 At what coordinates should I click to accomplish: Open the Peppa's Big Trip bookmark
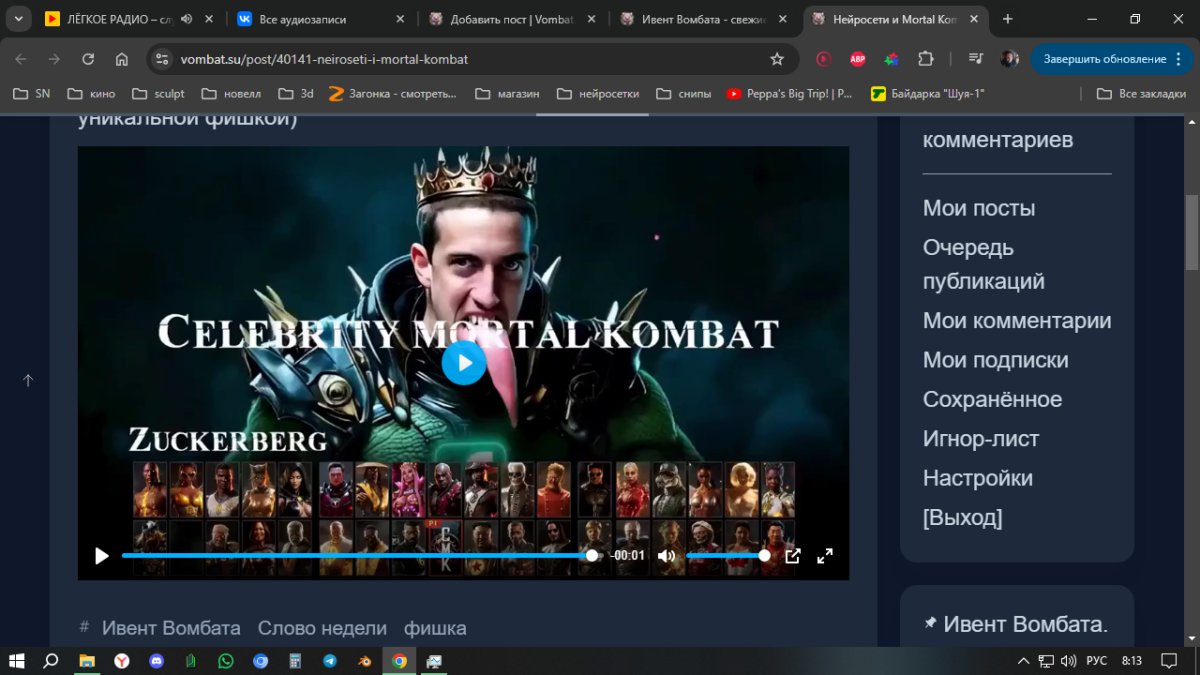pyautogui.click(x=790, y=94)
